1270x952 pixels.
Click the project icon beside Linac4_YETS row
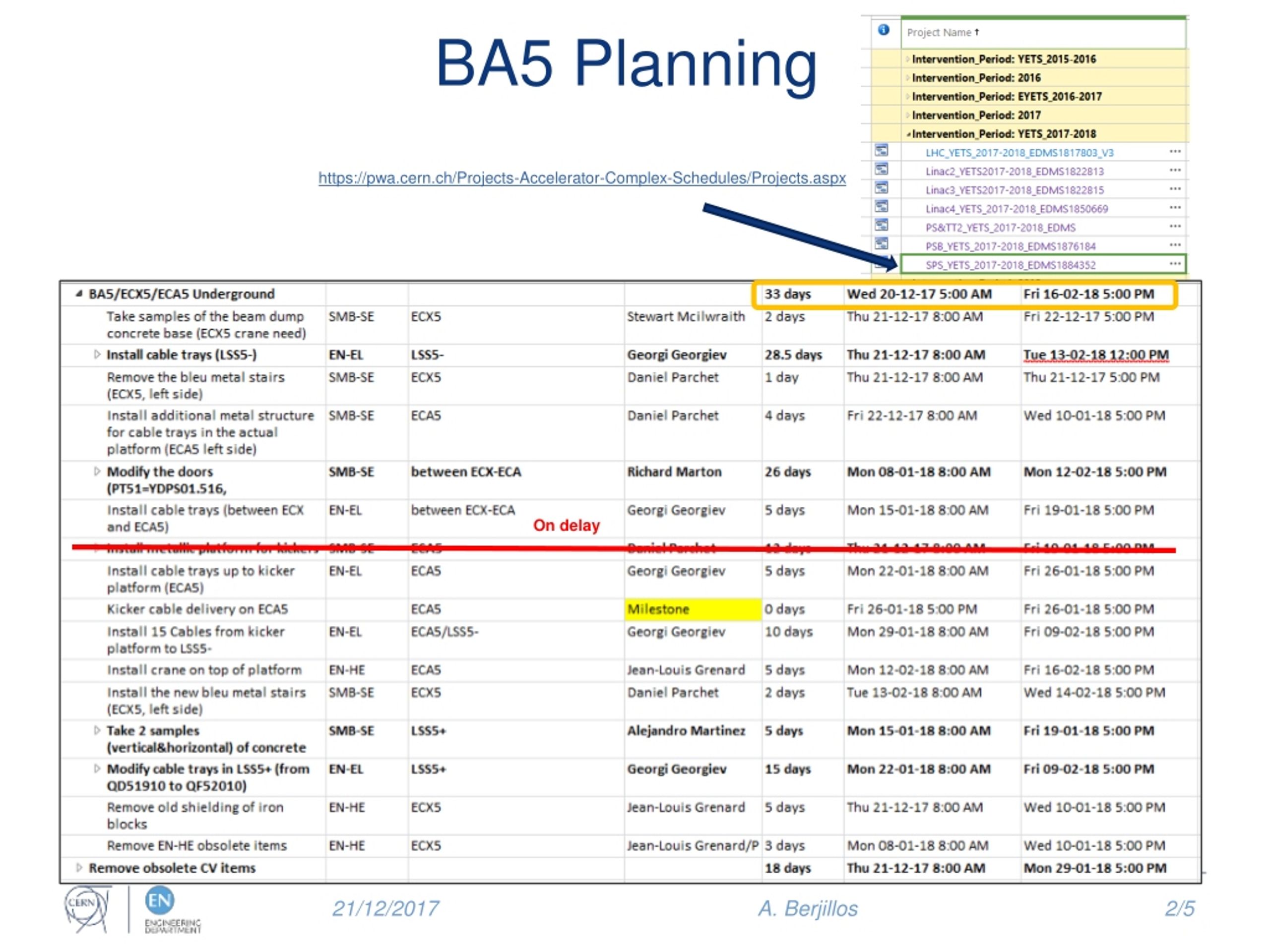click(x=881, y=206)
